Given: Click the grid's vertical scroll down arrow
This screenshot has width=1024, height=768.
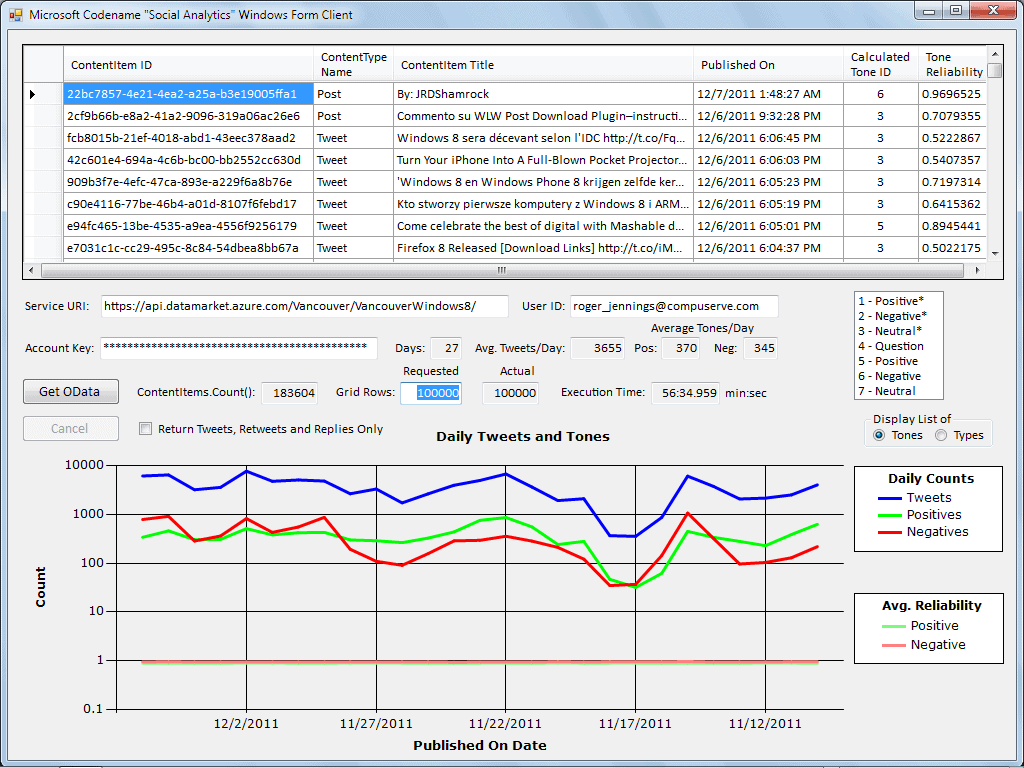Looking at the screenshot, I should click(x=995, y=253).
